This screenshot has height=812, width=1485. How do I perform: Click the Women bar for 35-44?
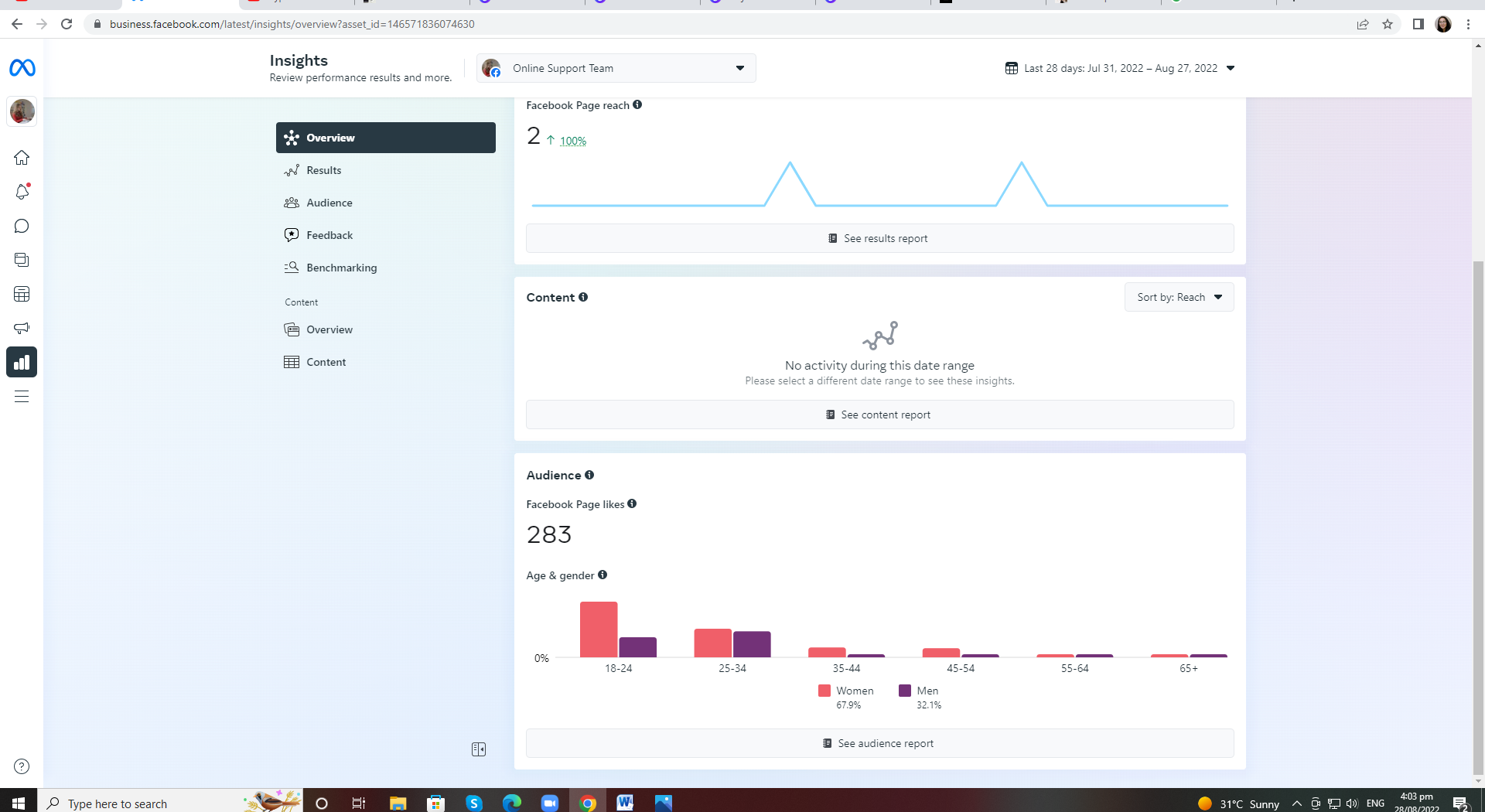(x=827, y=653)
